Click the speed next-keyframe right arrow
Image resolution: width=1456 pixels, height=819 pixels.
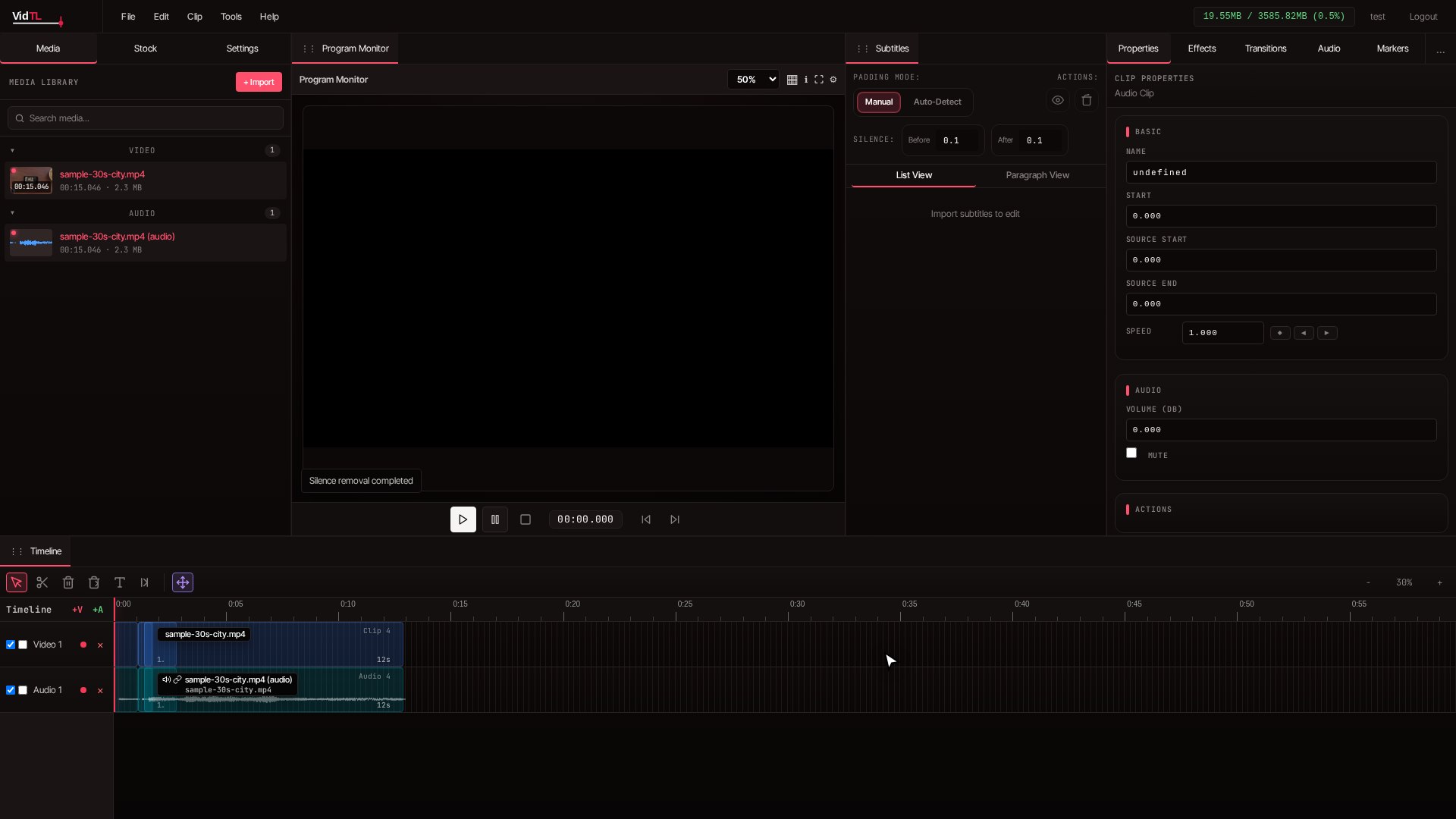tap(1327, 333)
